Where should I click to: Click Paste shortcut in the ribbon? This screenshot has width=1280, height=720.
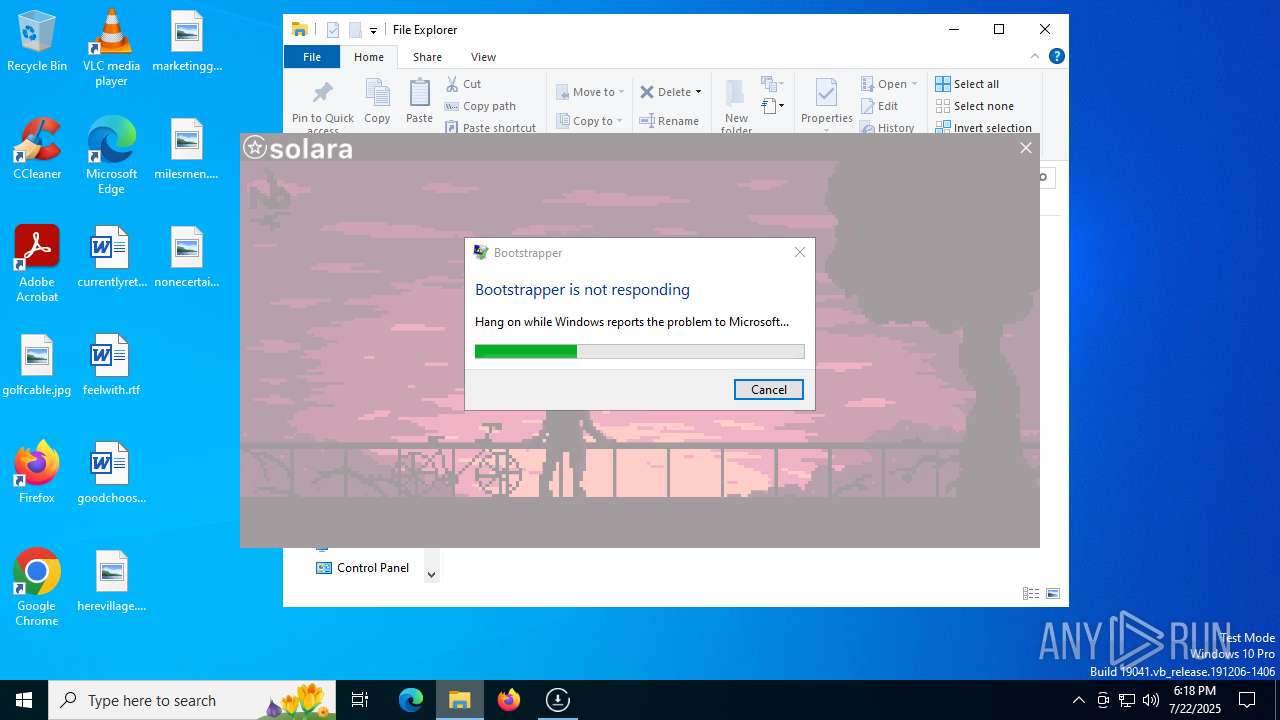coord(490,128)
